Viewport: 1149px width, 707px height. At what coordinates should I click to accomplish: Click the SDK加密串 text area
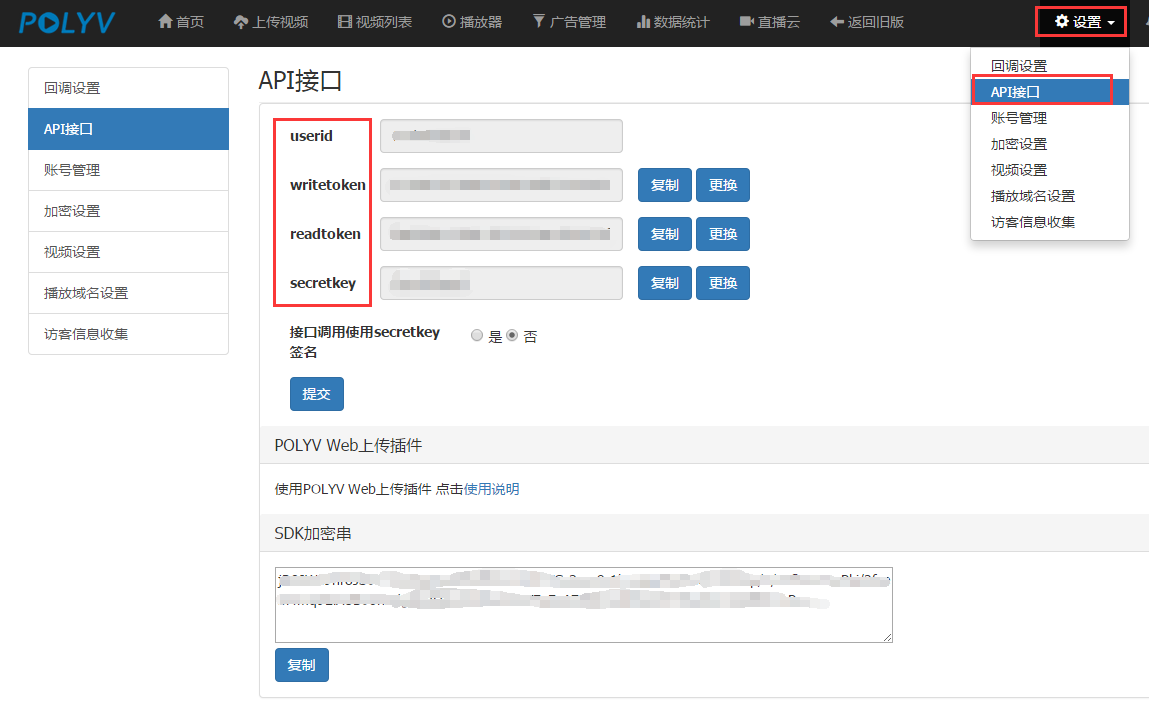[584, 605]
